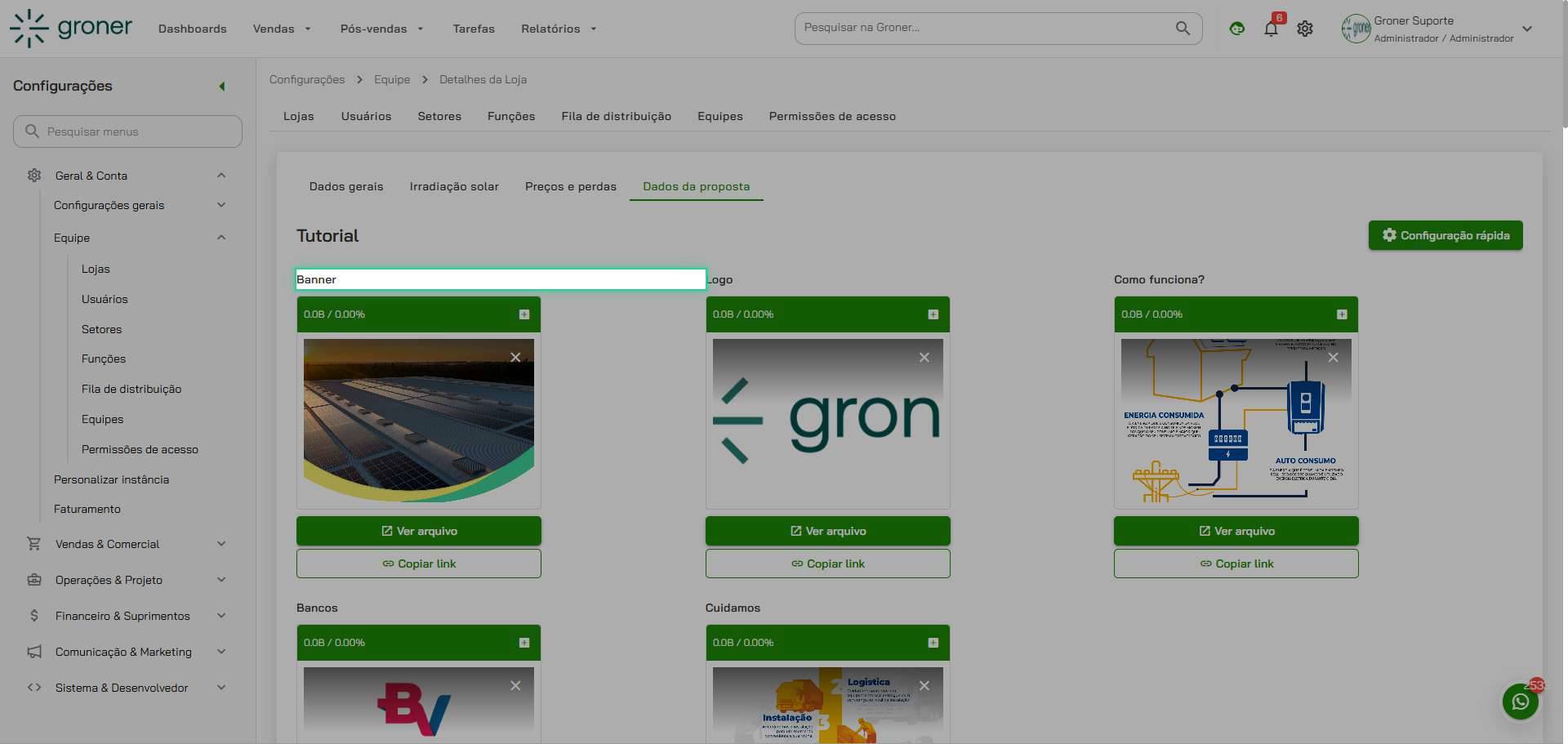Viewport: 1568px width, 744px height.
Task: Click Ver arquivo under Logo
Action: [828, 531]
